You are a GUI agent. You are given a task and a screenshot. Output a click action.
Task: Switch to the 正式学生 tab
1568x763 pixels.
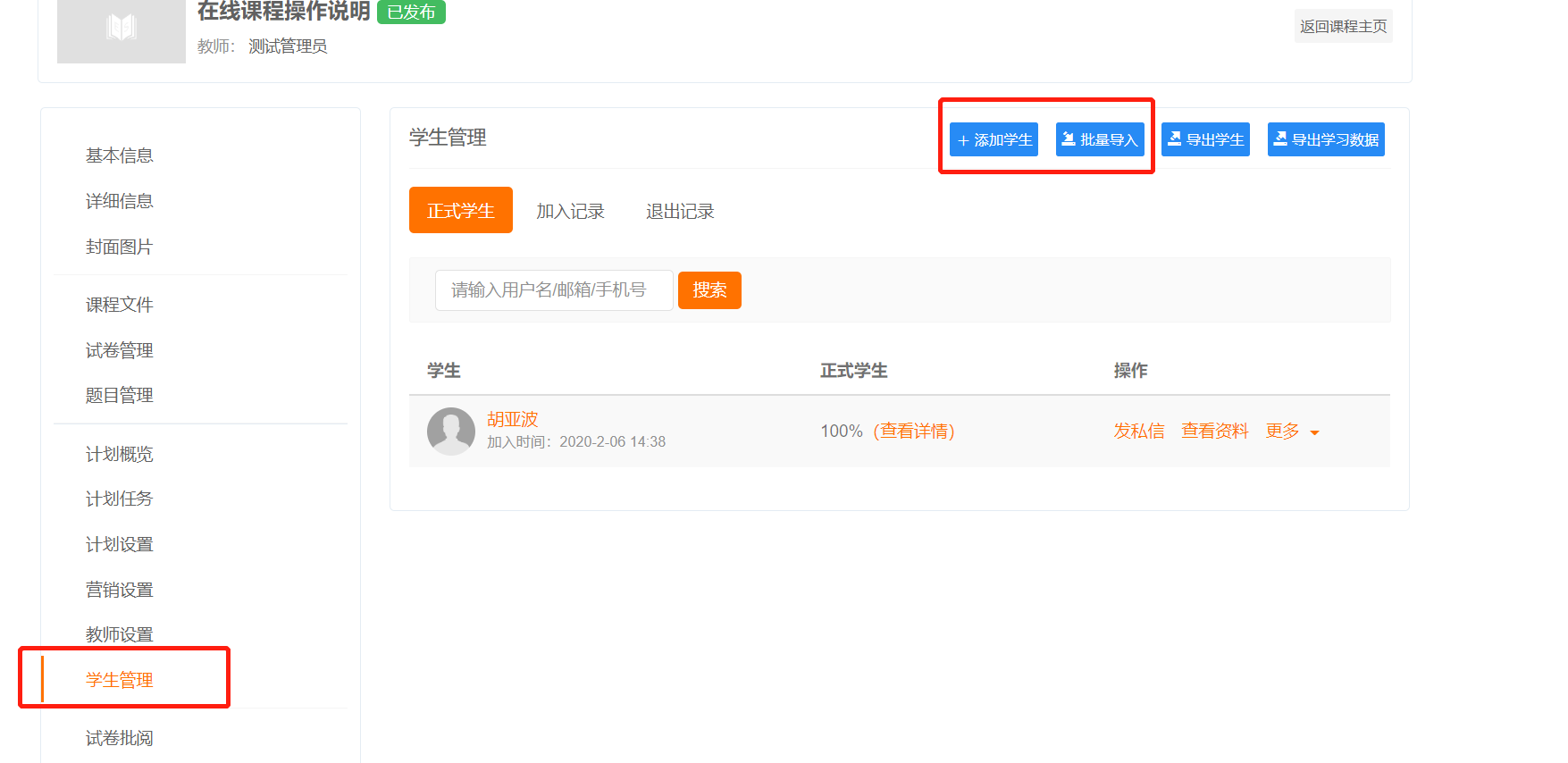coord(461,210)
